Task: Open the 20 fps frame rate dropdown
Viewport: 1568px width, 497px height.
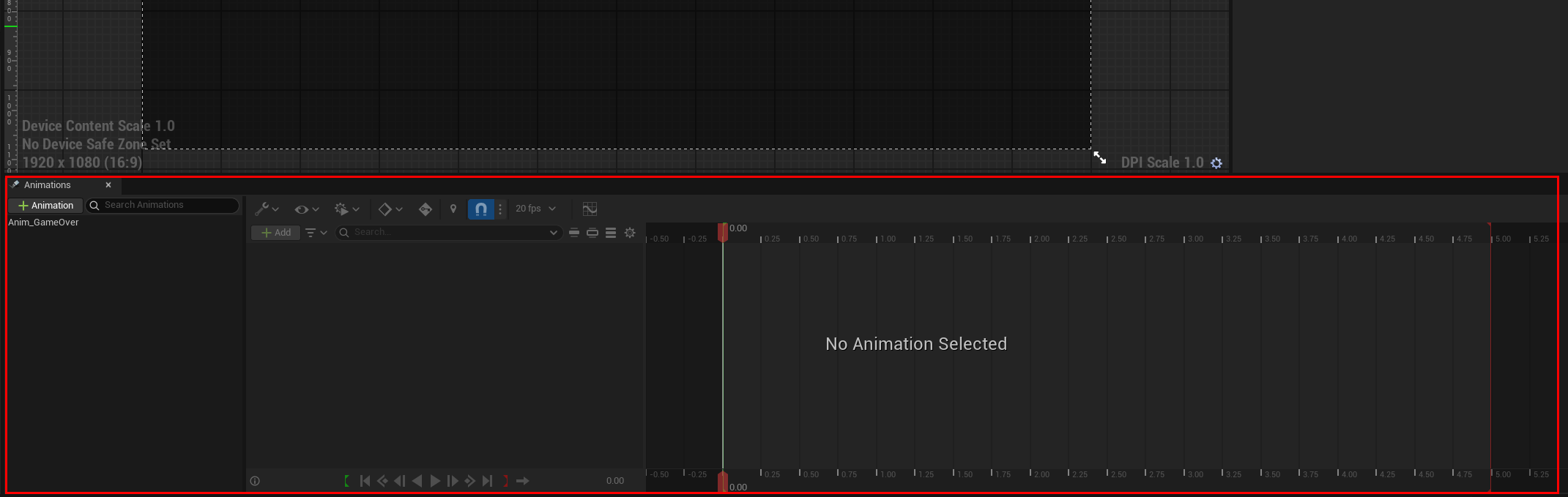Action: click(x=535, y=209)
